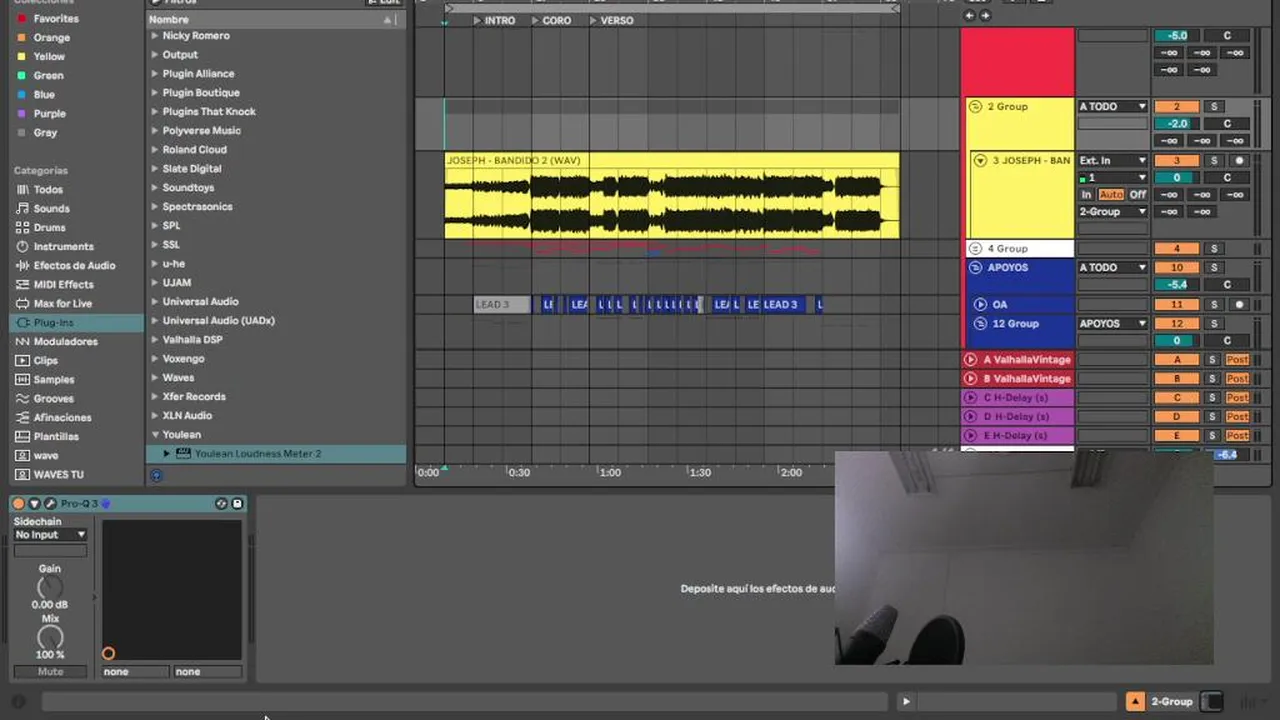Open Pro-Q 3 plugin window wrench icon
This screenshot has width=1280, height=720.
49,503
